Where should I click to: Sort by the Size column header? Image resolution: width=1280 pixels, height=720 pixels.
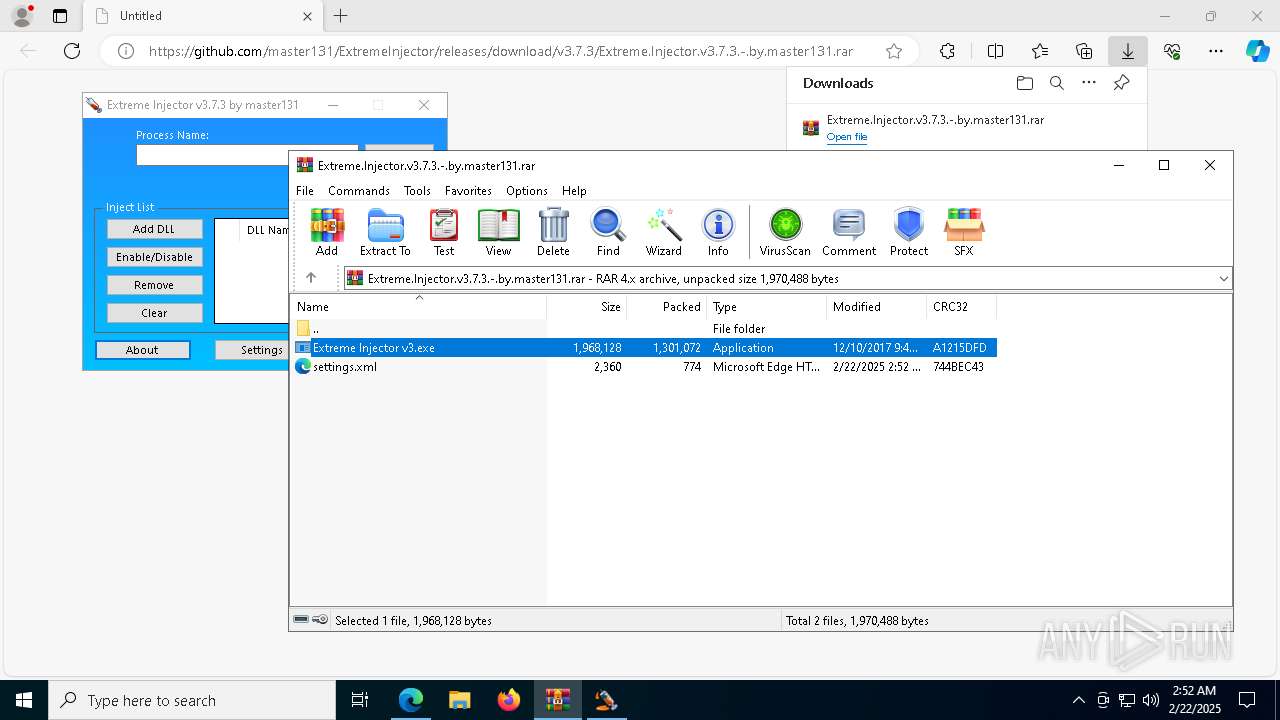pyautogui.click(x=586, y=307)
